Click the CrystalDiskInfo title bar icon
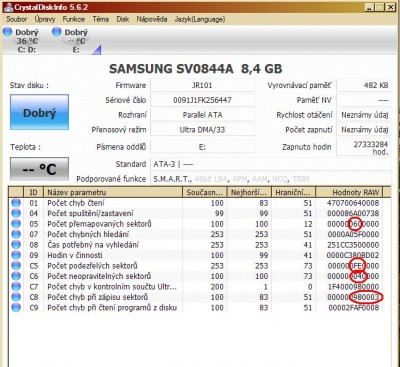 (8, 7)
